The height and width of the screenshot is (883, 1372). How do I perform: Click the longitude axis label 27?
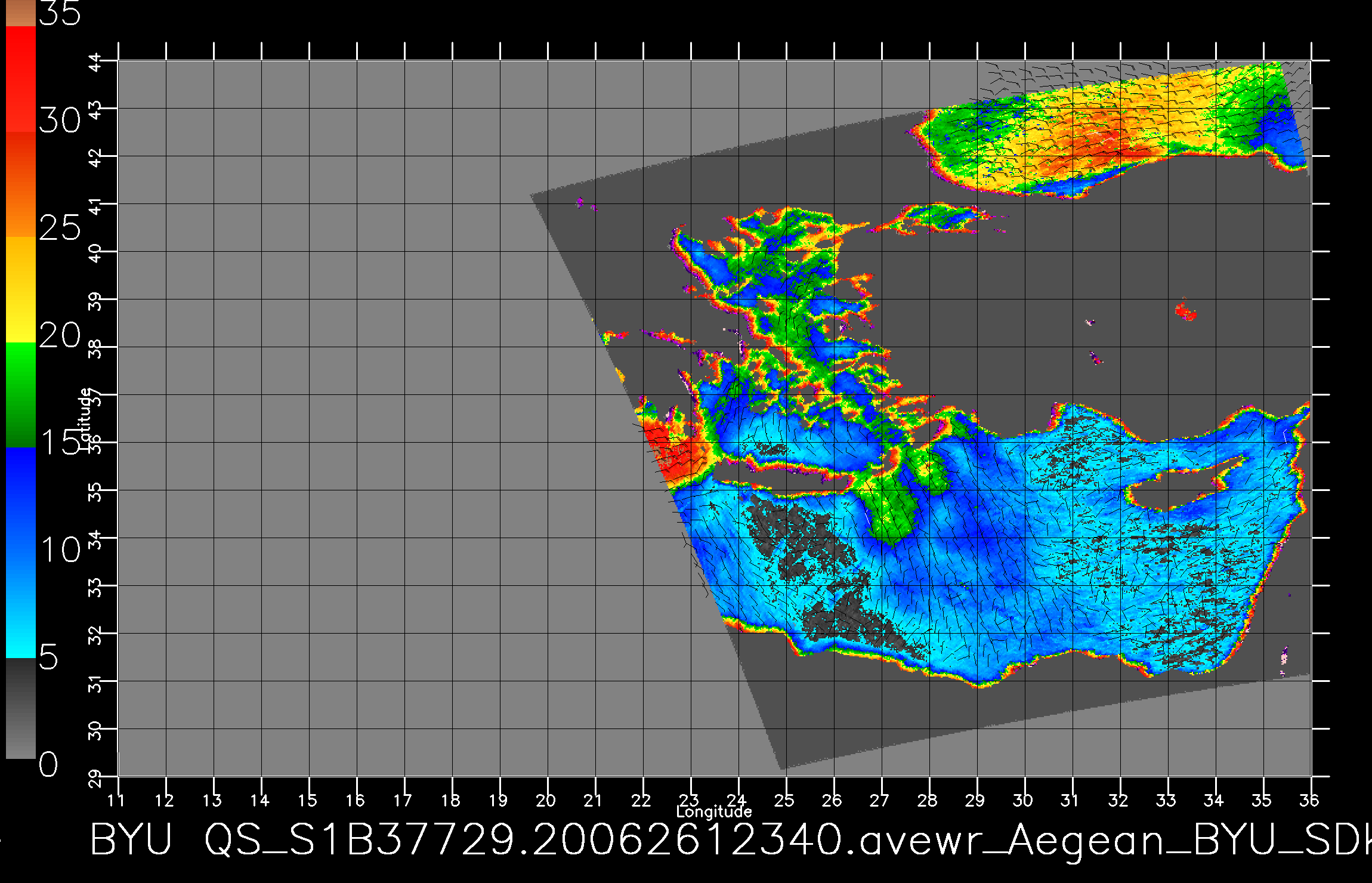pyautogui.click(x=880, y=800)
